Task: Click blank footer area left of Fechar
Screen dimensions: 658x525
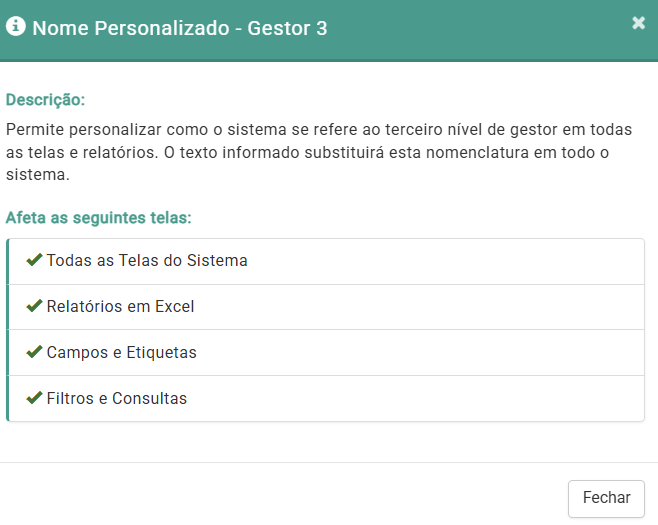Action: [x=300, y=497]
